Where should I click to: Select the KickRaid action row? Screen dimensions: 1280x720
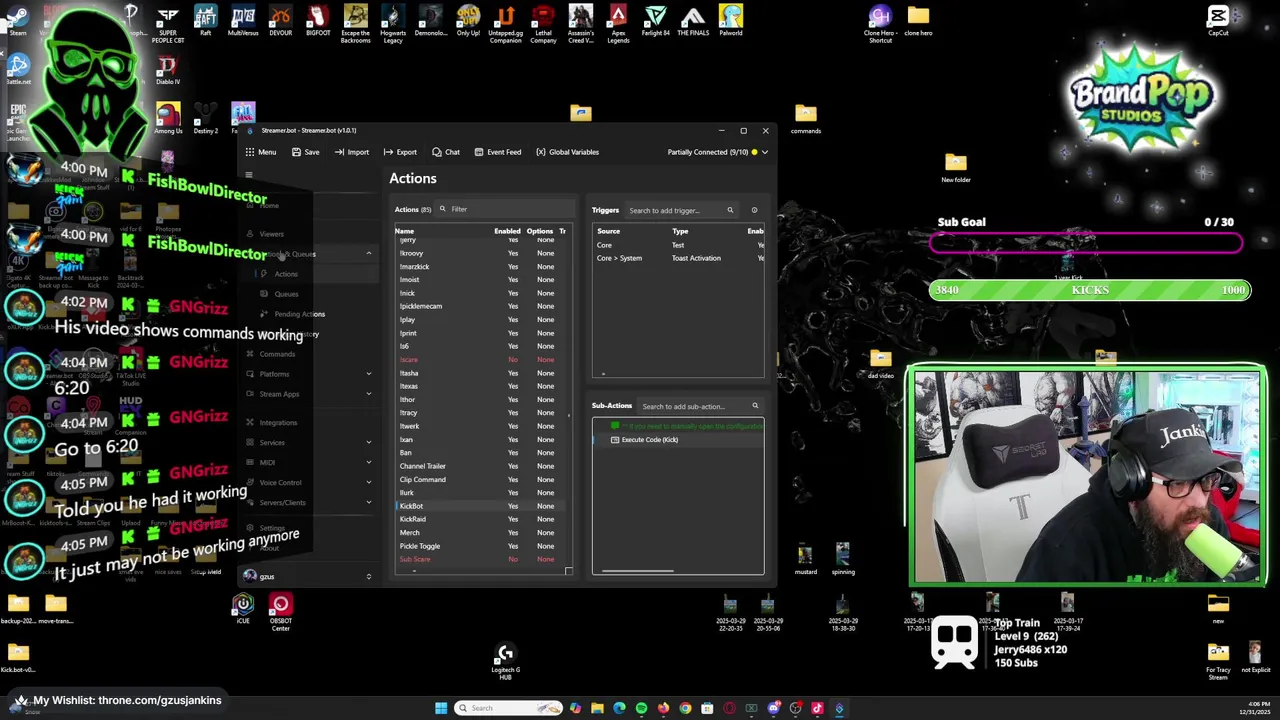482,519
